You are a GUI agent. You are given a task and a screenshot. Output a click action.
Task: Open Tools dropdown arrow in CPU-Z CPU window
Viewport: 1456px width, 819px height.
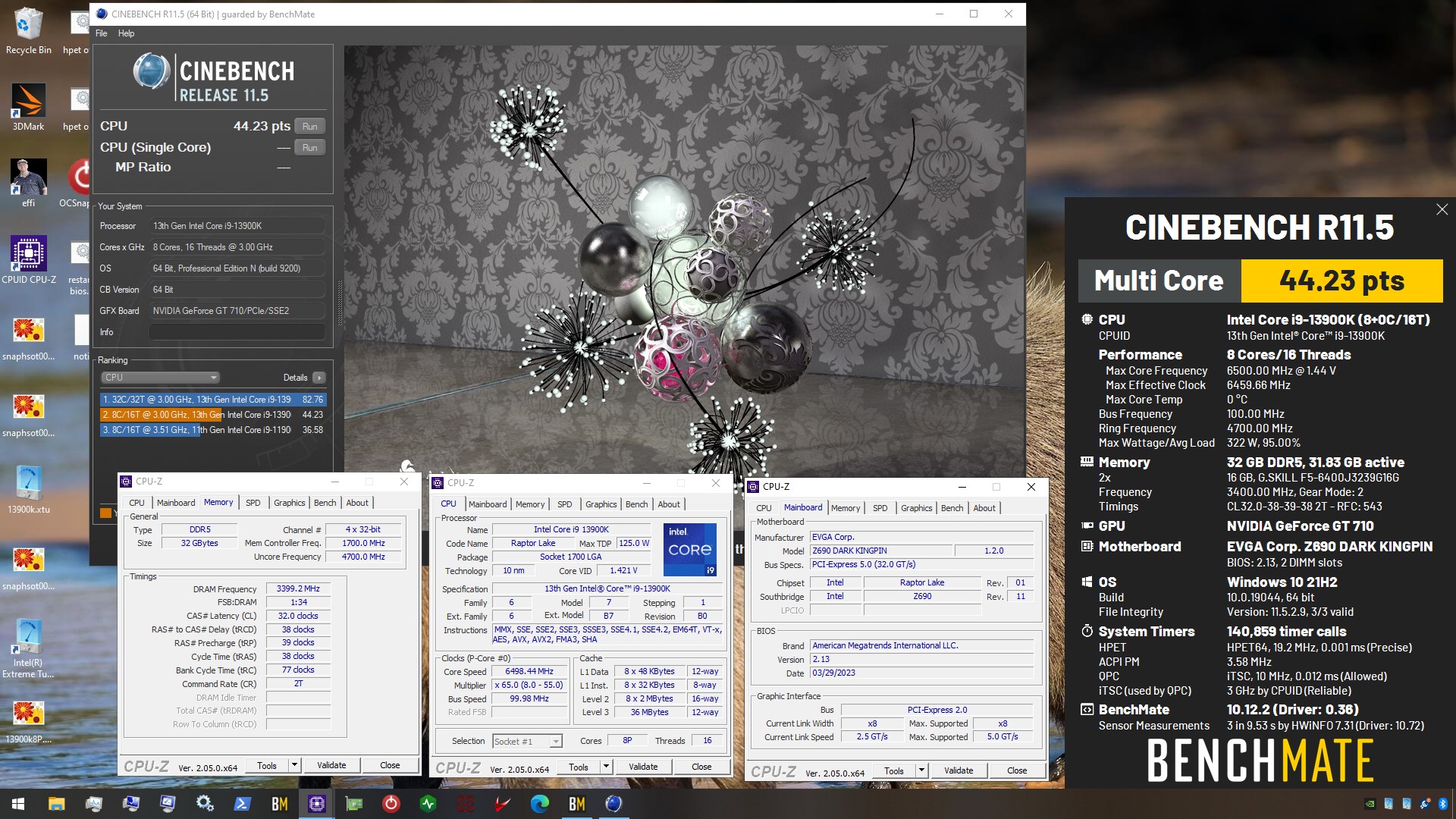tap(606, 767)
